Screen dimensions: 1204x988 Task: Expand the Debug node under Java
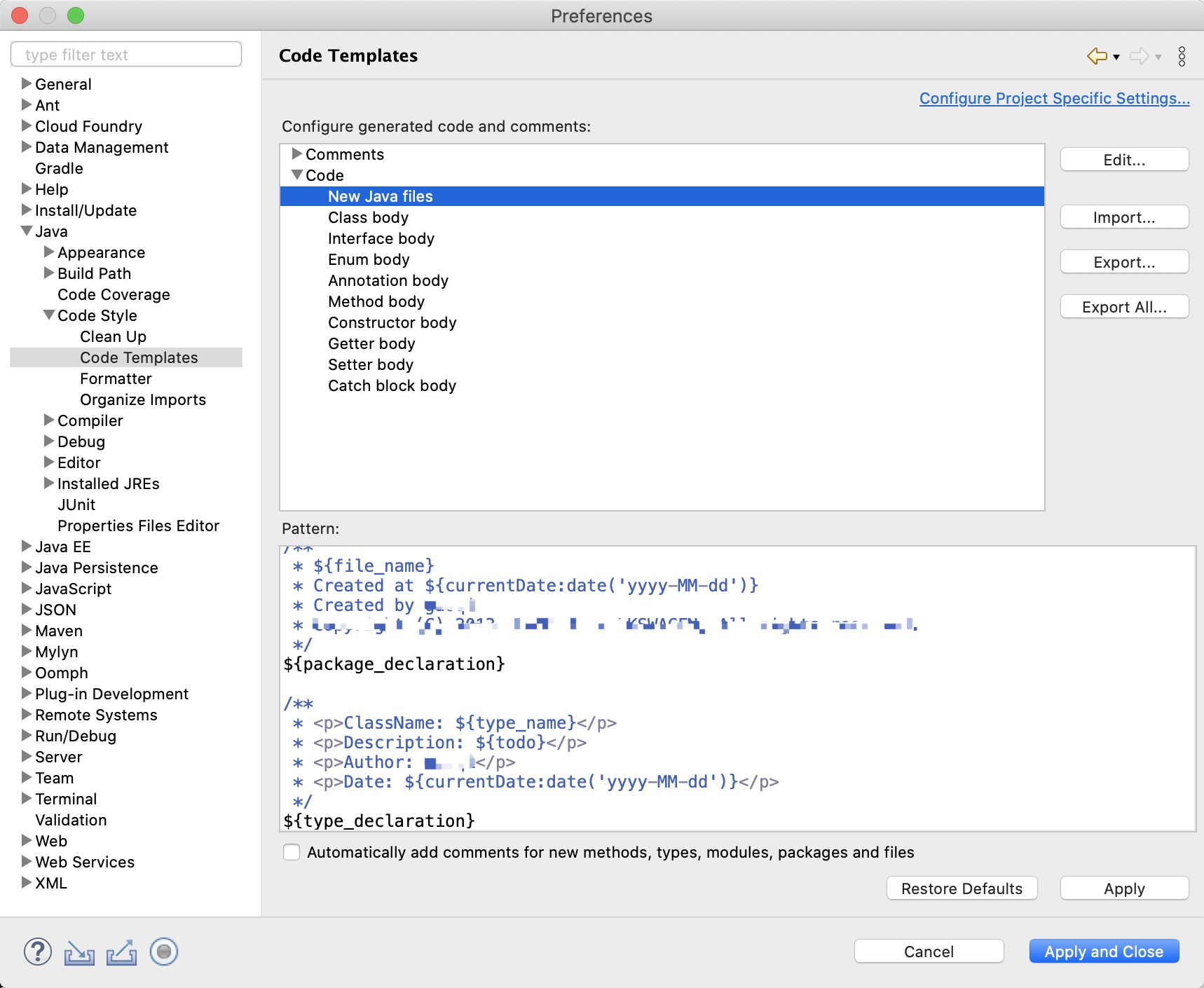[x=49, y=441]
